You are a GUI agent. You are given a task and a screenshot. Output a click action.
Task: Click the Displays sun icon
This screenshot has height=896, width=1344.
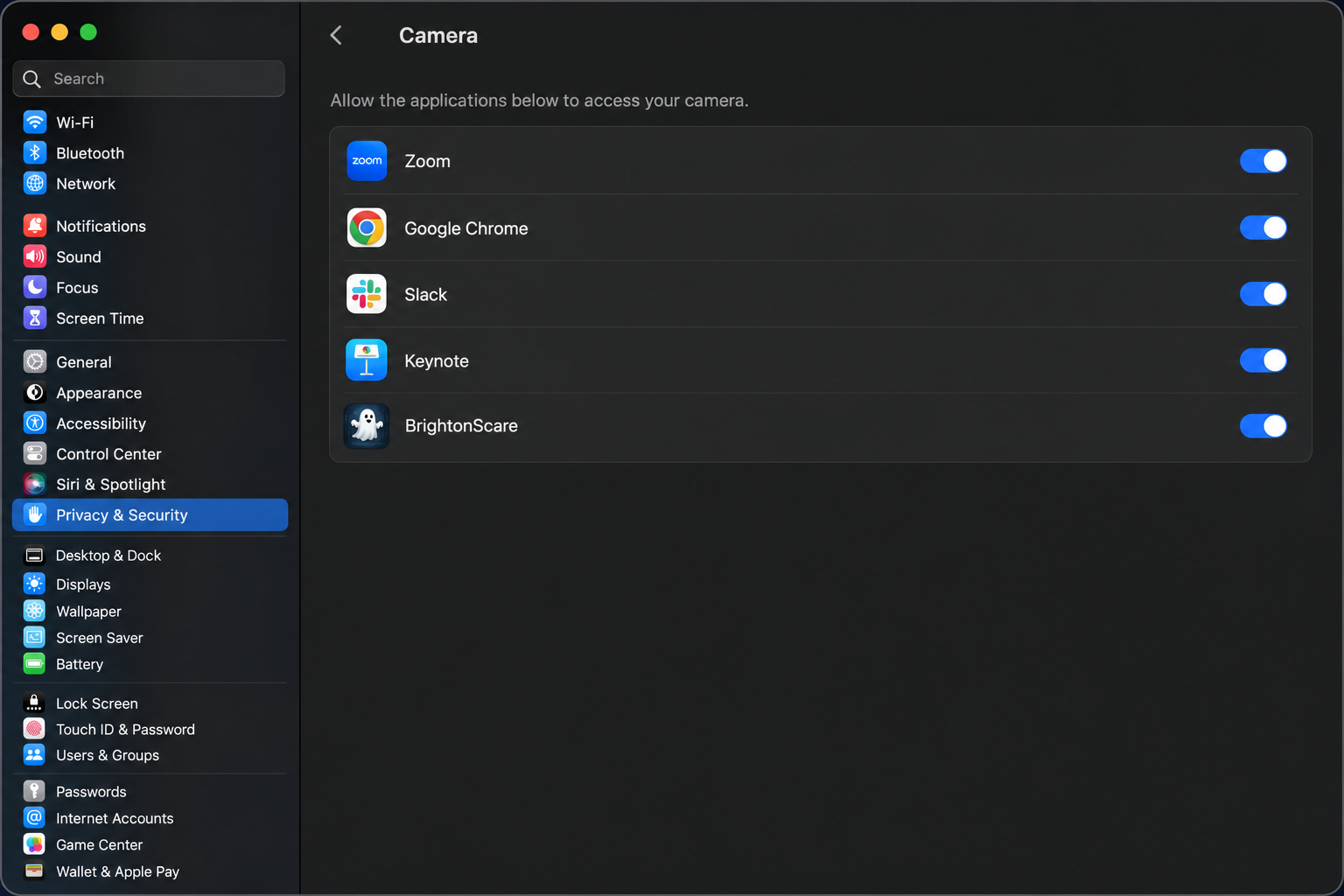pyautogui.click(x=34, y=584)
